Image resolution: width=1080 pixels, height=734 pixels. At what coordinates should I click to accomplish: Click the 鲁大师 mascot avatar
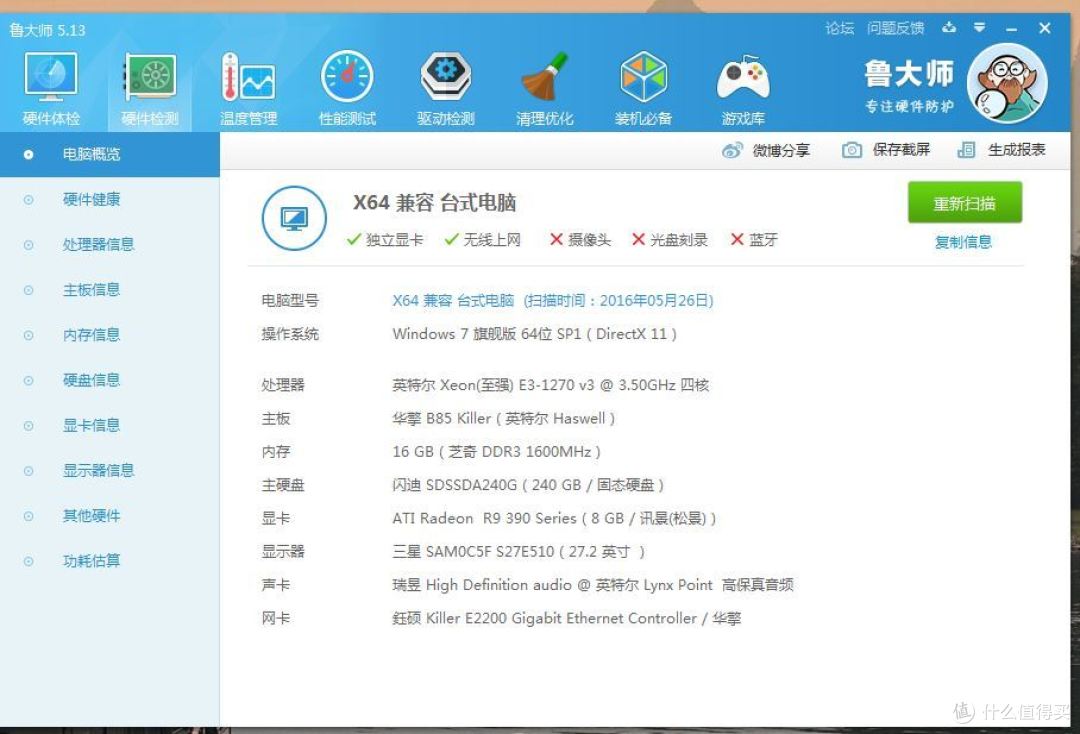pyautogui.click(x=1006, y=83)
